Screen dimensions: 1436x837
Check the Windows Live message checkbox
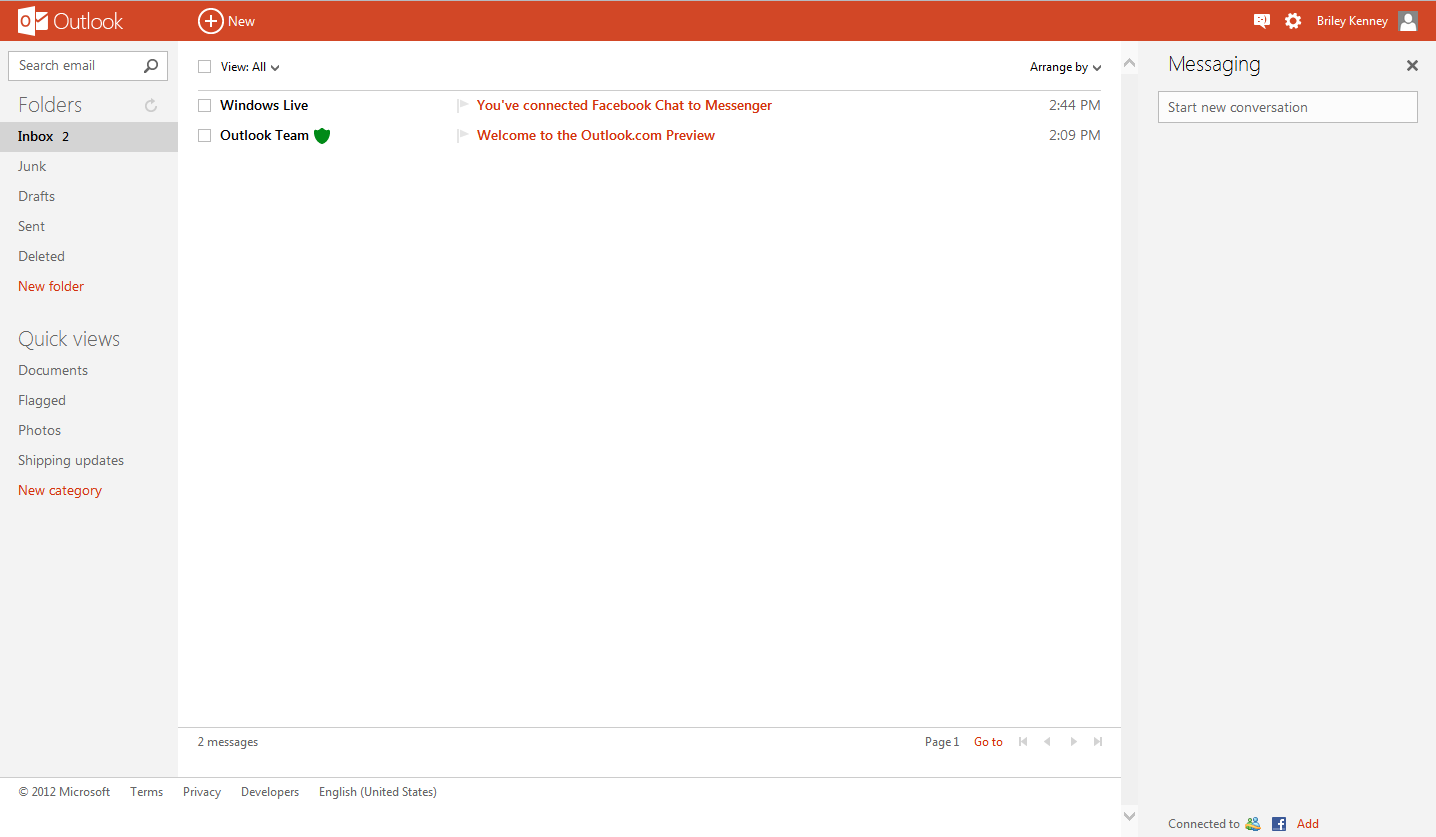point(205,106)
